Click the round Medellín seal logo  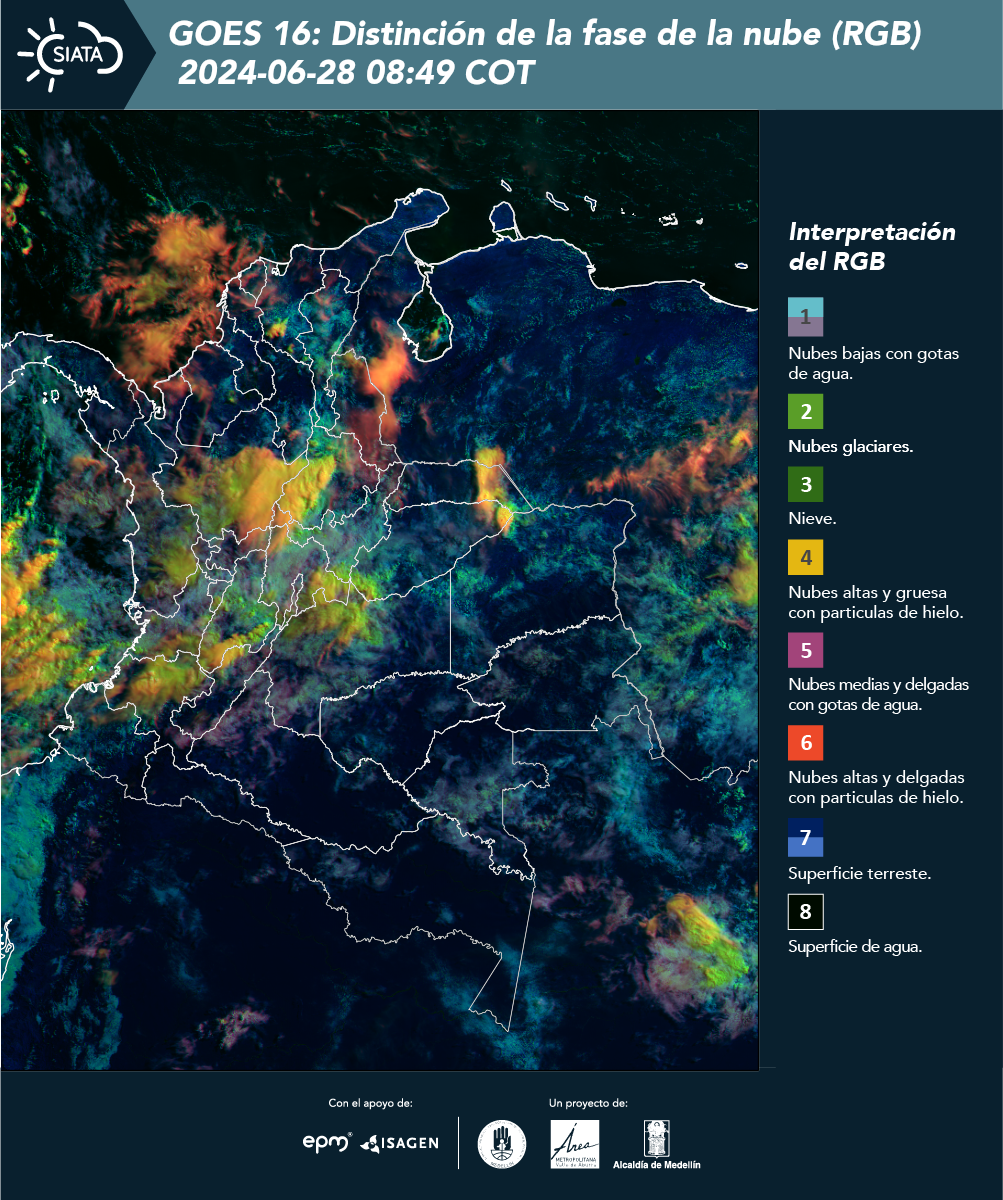502,1143
